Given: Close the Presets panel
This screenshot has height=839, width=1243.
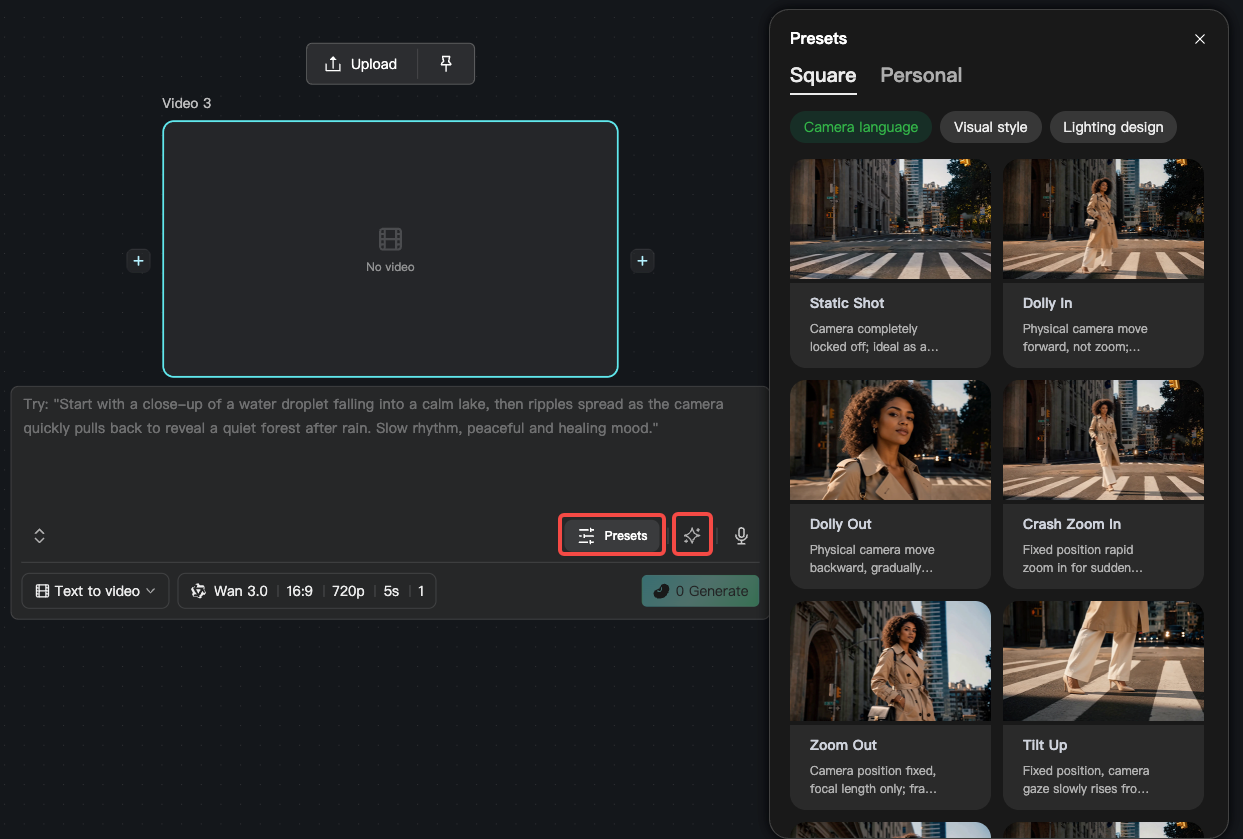Looking at the screenshot, I should (x=1200, y=39).
